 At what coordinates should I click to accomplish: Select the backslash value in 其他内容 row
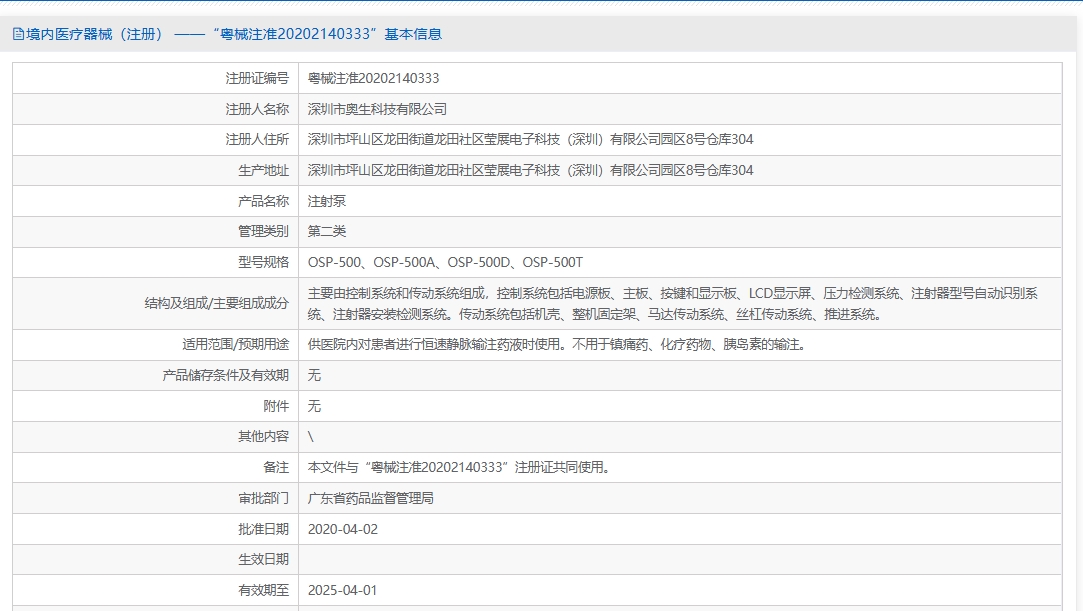311,436
